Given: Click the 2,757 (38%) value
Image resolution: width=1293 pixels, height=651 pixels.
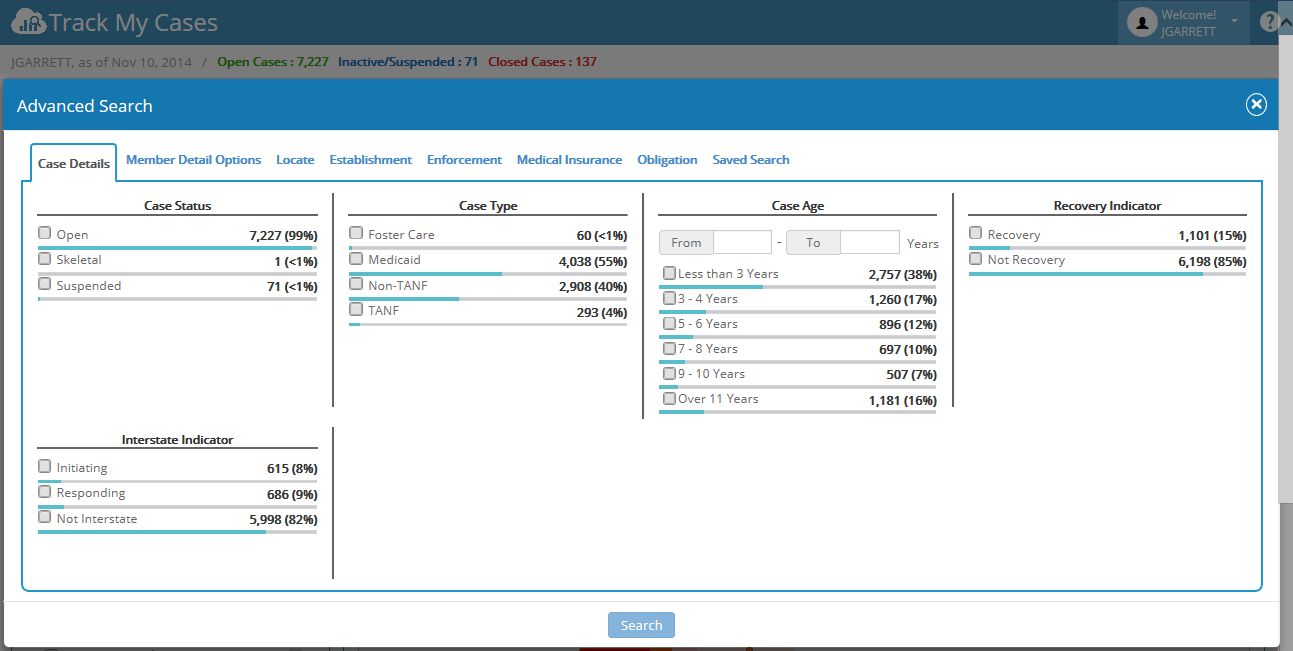Looking at the screenshot, I should coord(903,276).
